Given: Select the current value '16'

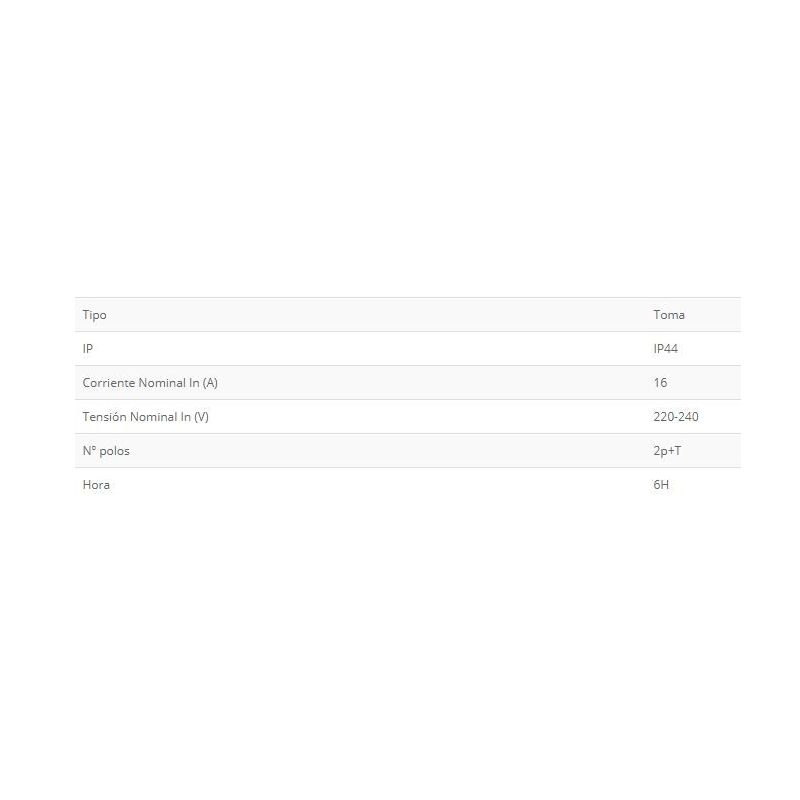Looking at the screenshot, I should tap(660, 383).
